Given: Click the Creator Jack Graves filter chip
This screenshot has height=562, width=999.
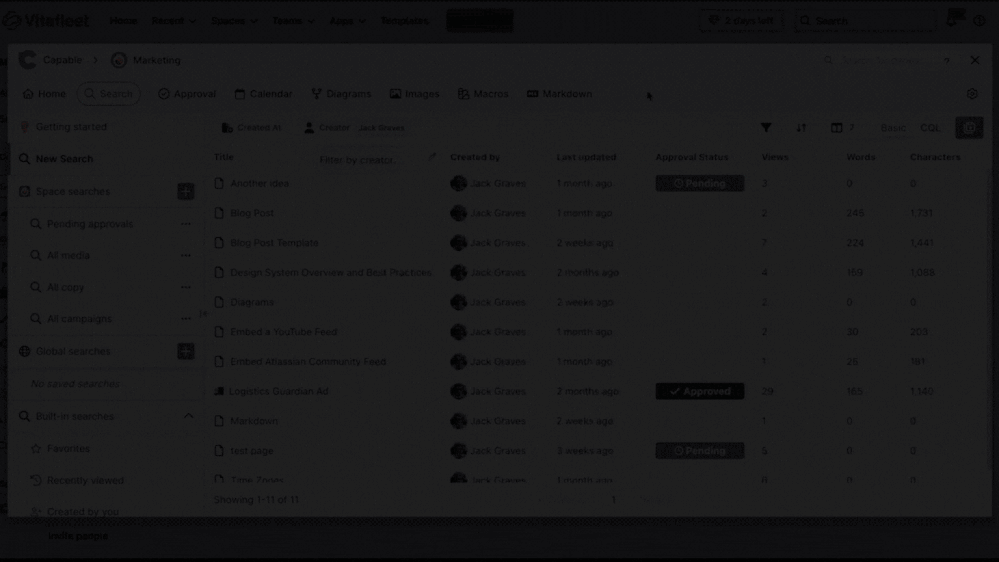Looking at the screenshot, I should point(354,127).
